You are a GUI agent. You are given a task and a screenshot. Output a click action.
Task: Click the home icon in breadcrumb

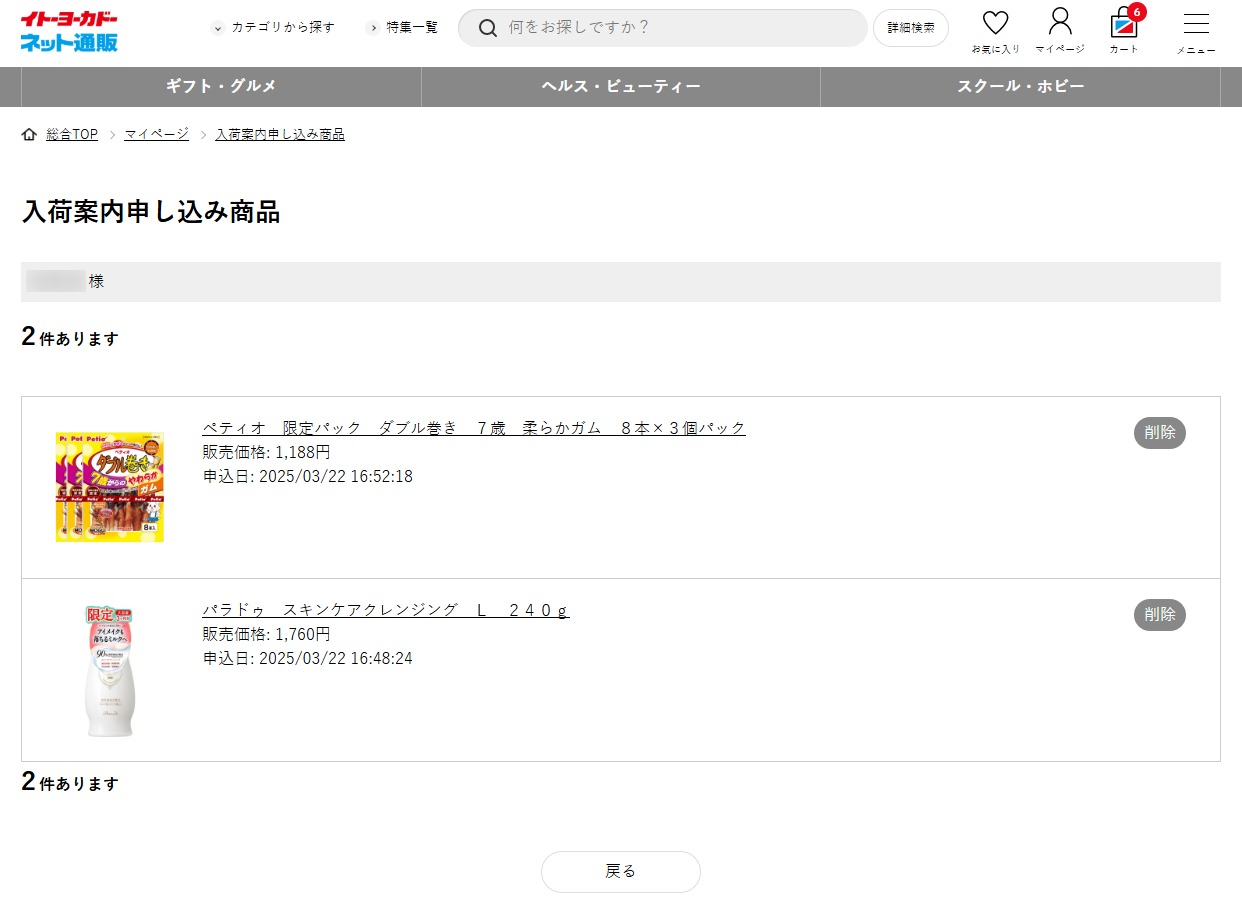coord(29,135)
